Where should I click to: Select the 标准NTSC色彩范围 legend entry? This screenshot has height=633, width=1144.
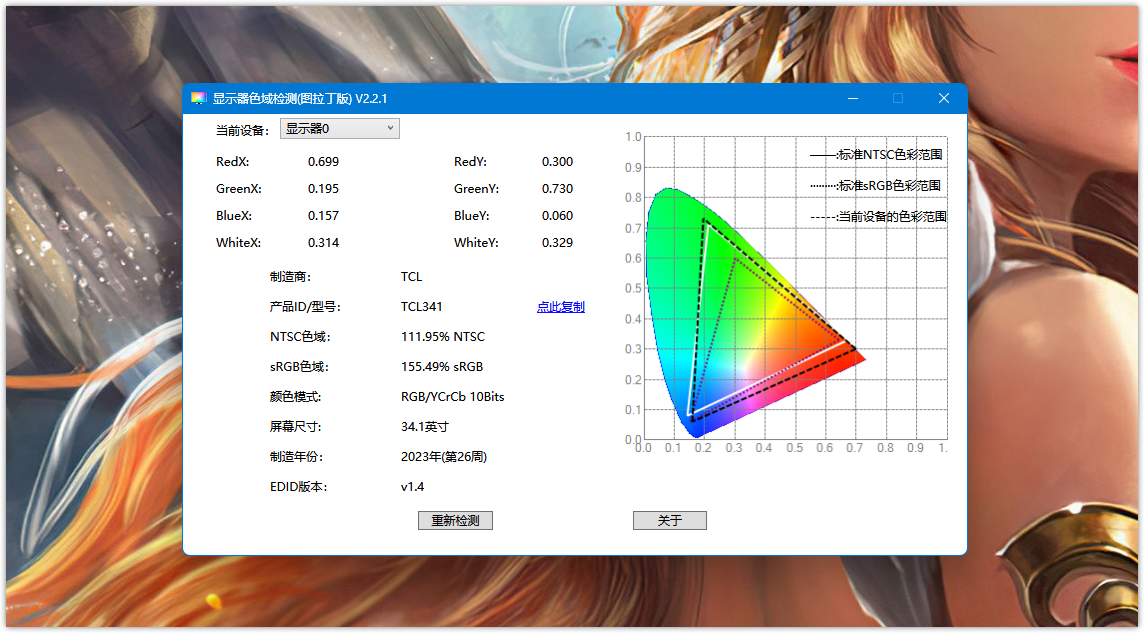(876, 155)
